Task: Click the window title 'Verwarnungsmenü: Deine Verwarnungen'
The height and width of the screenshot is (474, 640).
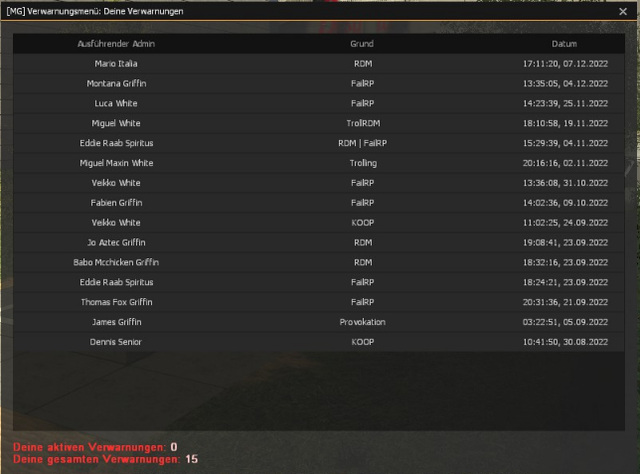Action: (x=105, y=11)
